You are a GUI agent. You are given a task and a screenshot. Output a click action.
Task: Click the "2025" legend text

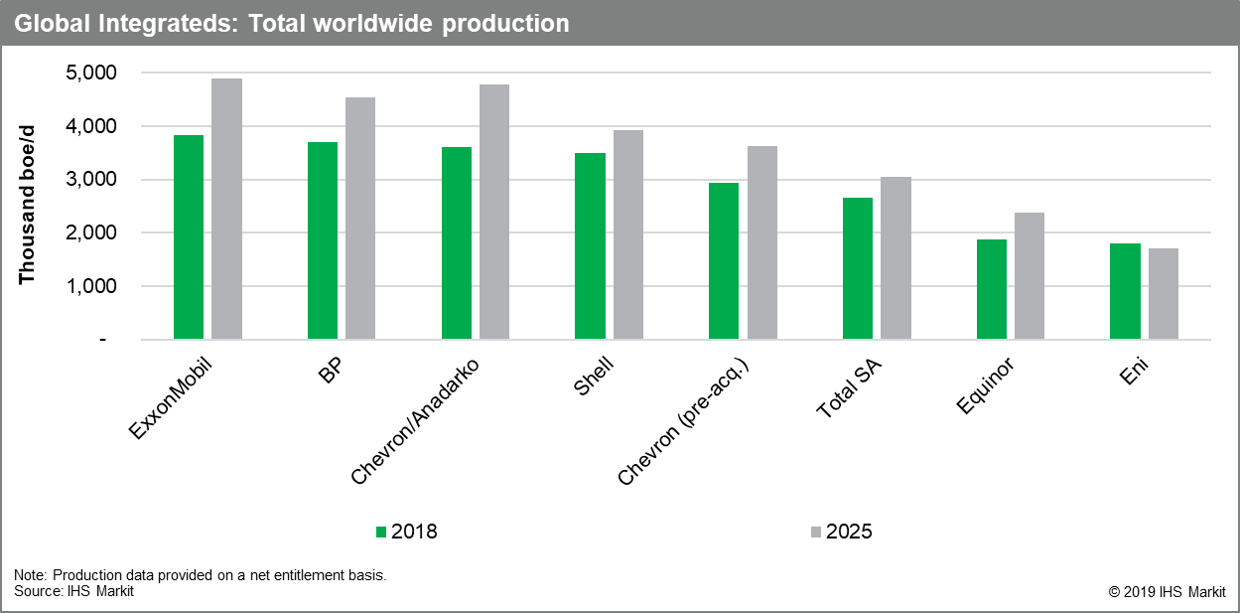click(849, 531)
